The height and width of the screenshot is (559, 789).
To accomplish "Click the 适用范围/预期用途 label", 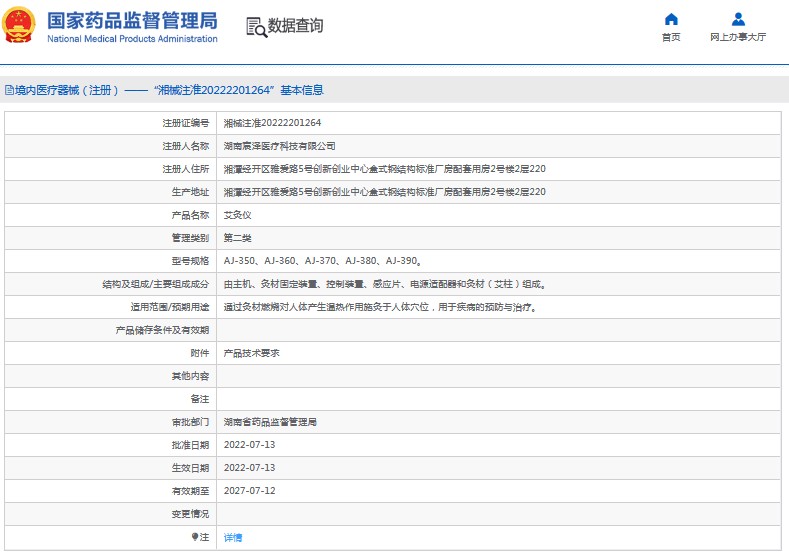I will click(170, 307).
